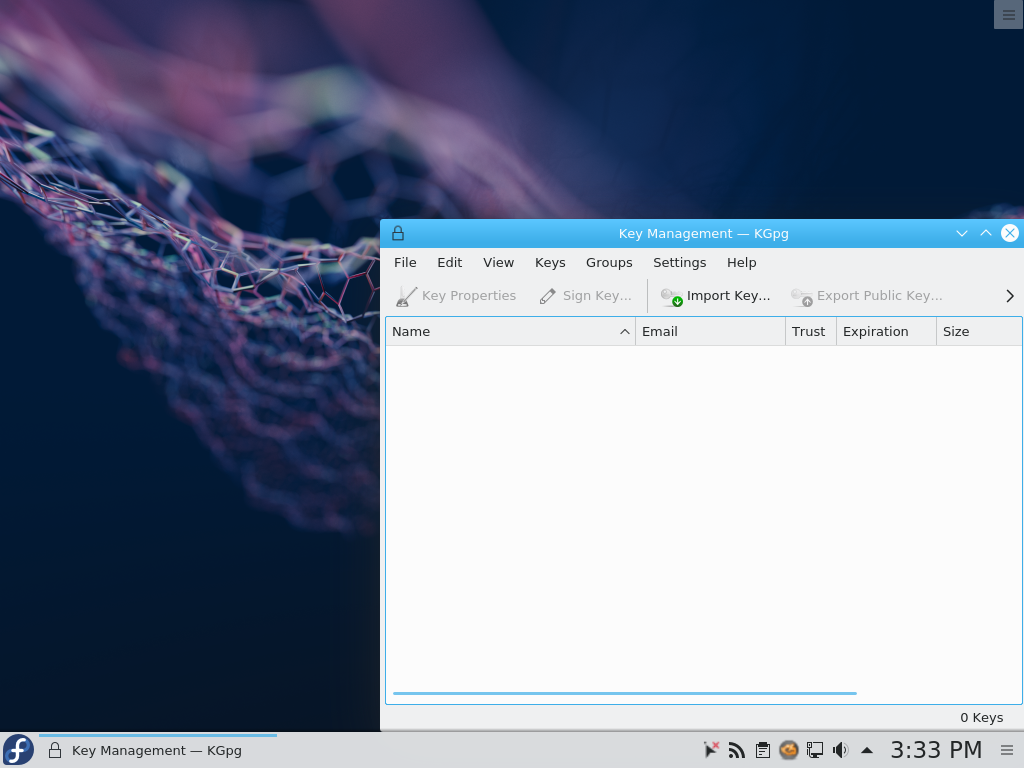Open the network connections tray icon
Viewport: 1024px width, 768px height.
[x=814, y=750]
